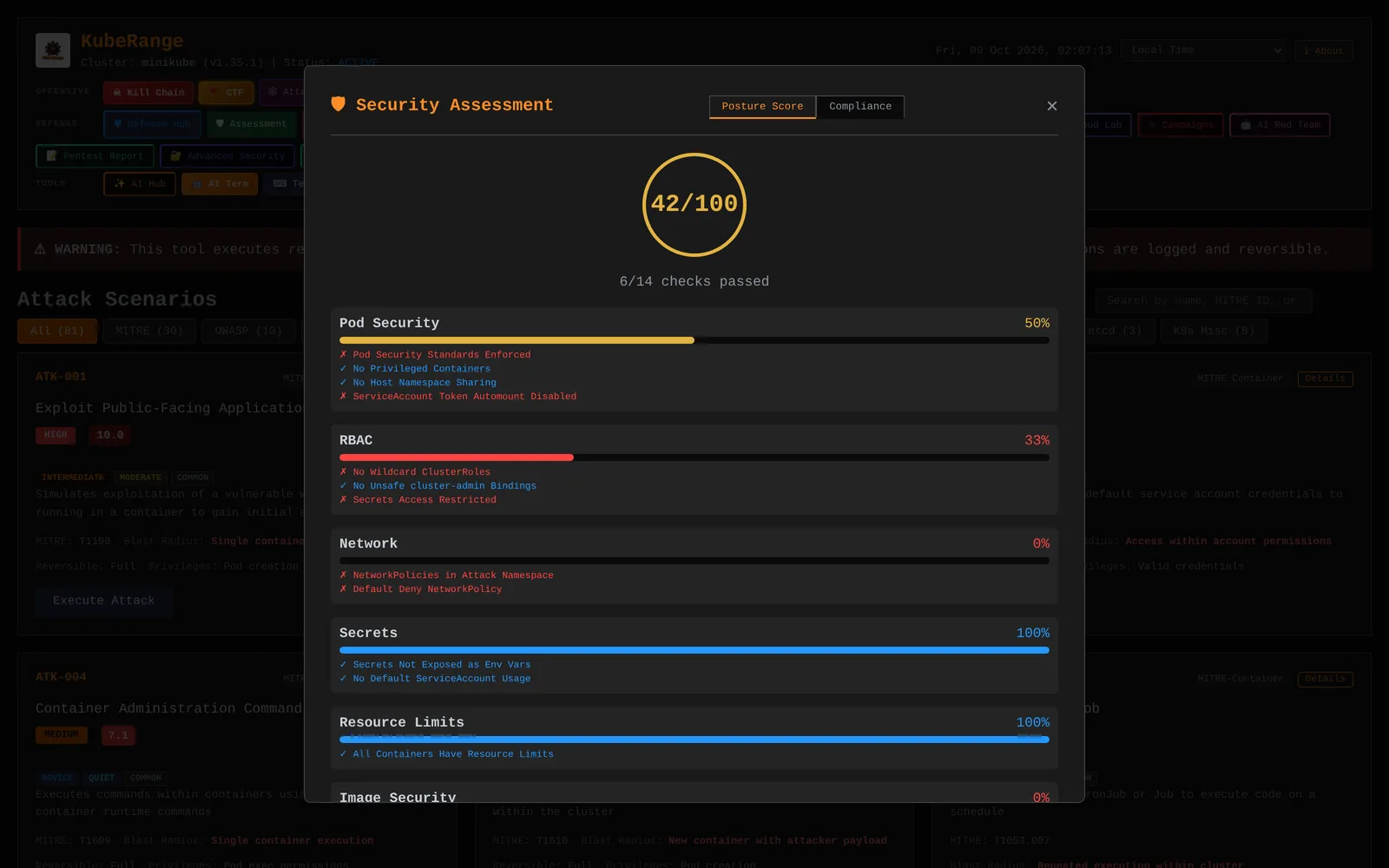Open the Kill Chain skull button

[148, 92]
